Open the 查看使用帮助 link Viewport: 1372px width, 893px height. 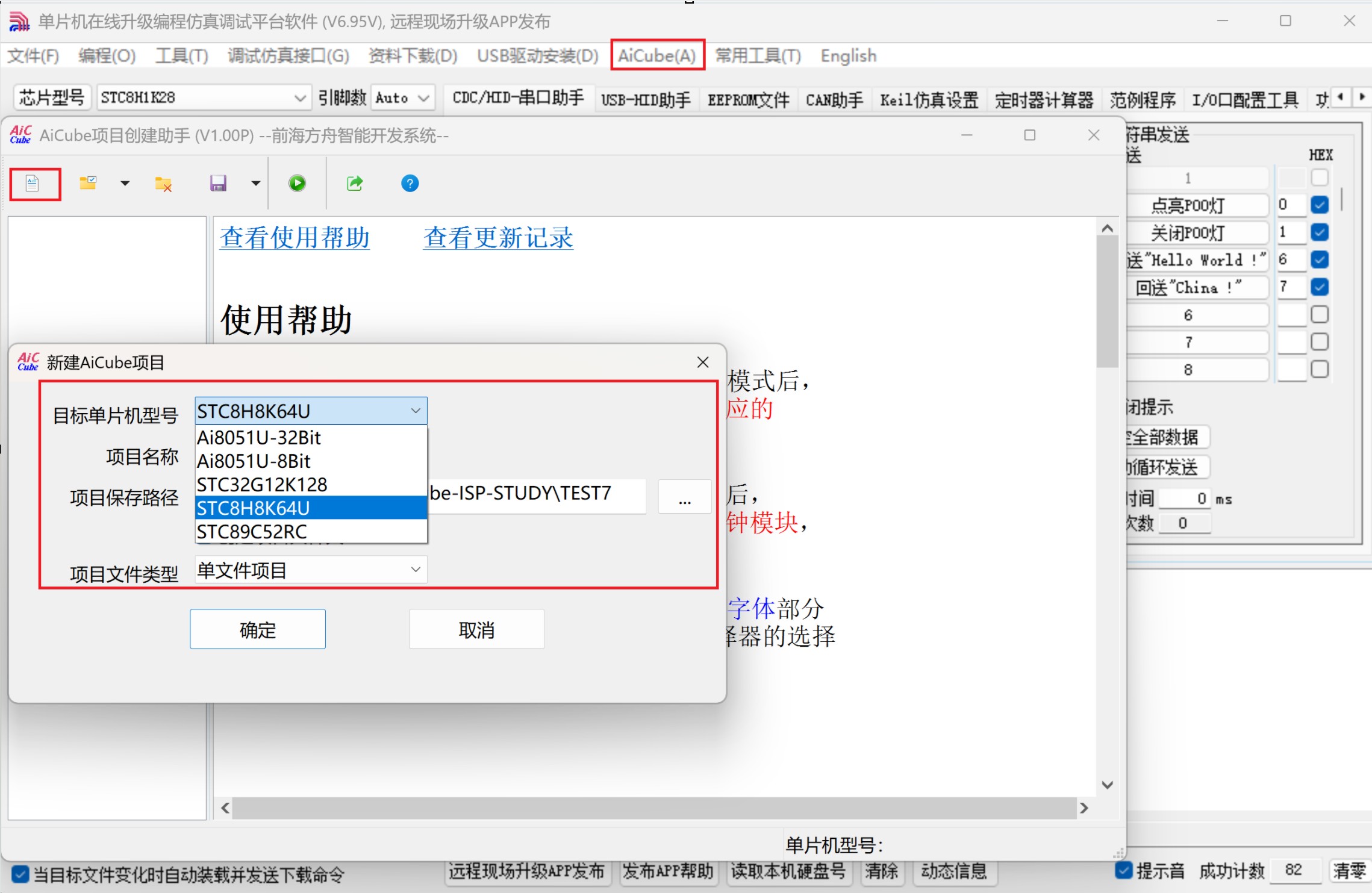click(x=295, y=237)
